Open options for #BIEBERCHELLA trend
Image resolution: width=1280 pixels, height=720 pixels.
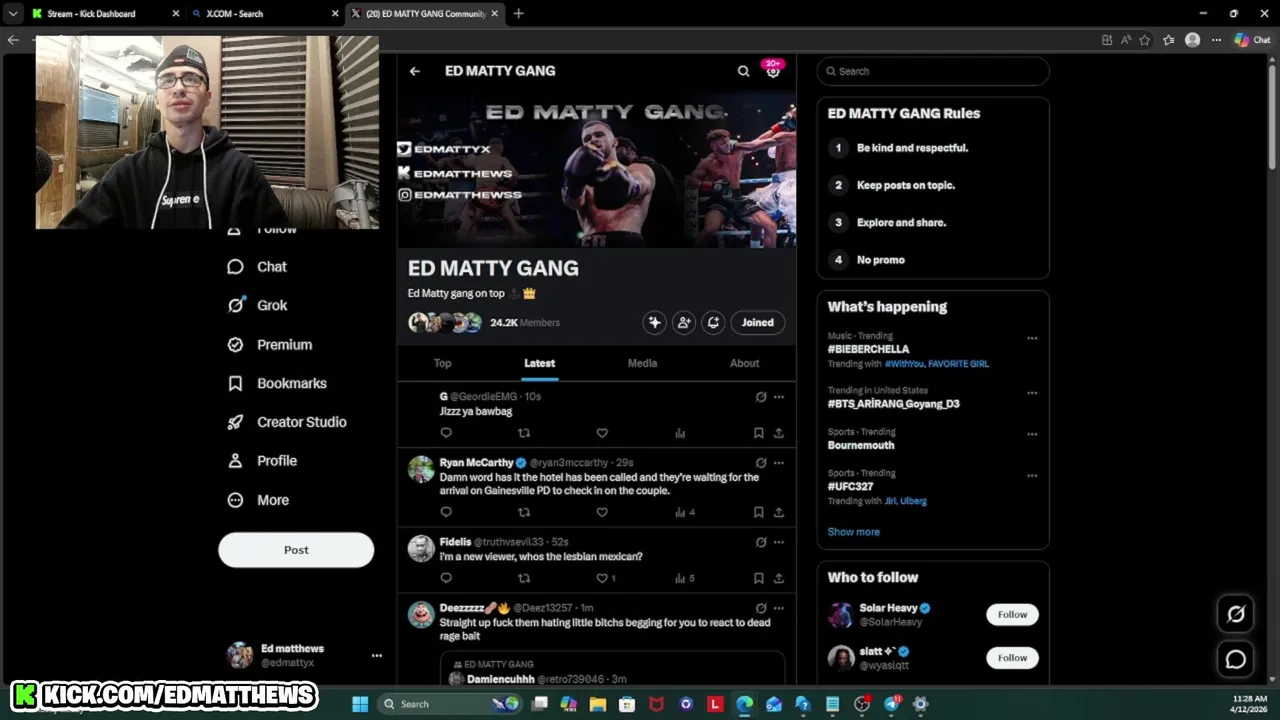tap(1032, 338)
